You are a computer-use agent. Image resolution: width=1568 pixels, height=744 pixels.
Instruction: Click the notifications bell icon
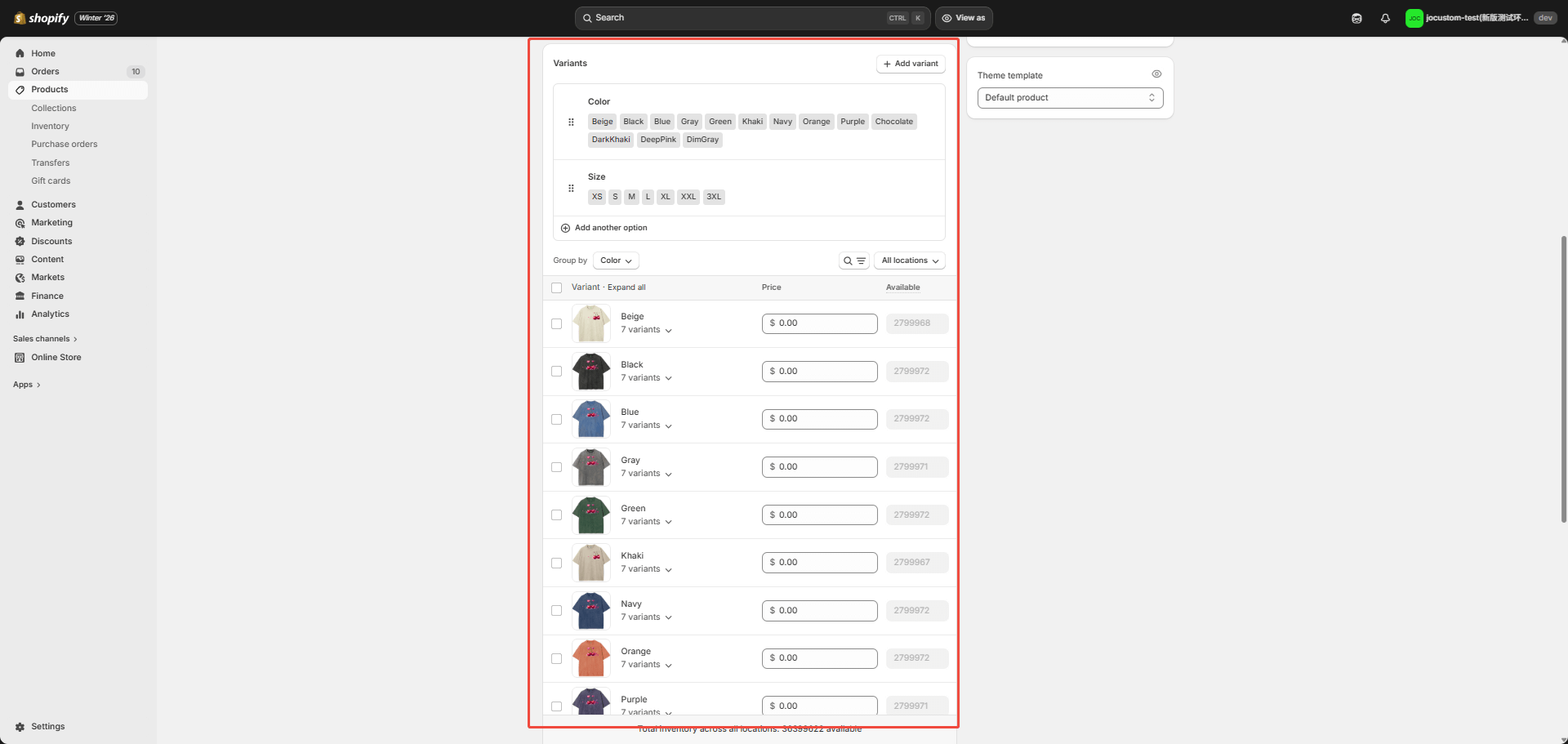point(1385,18)
